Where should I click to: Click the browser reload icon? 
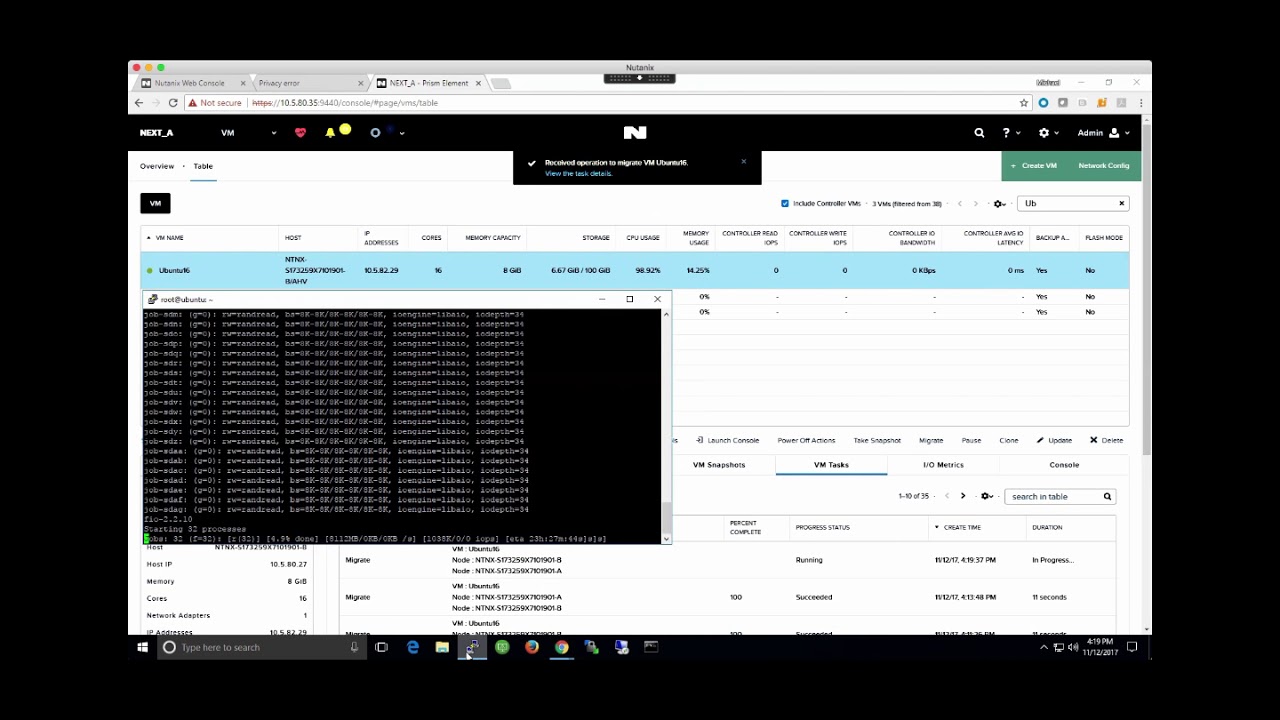point(173,103)
